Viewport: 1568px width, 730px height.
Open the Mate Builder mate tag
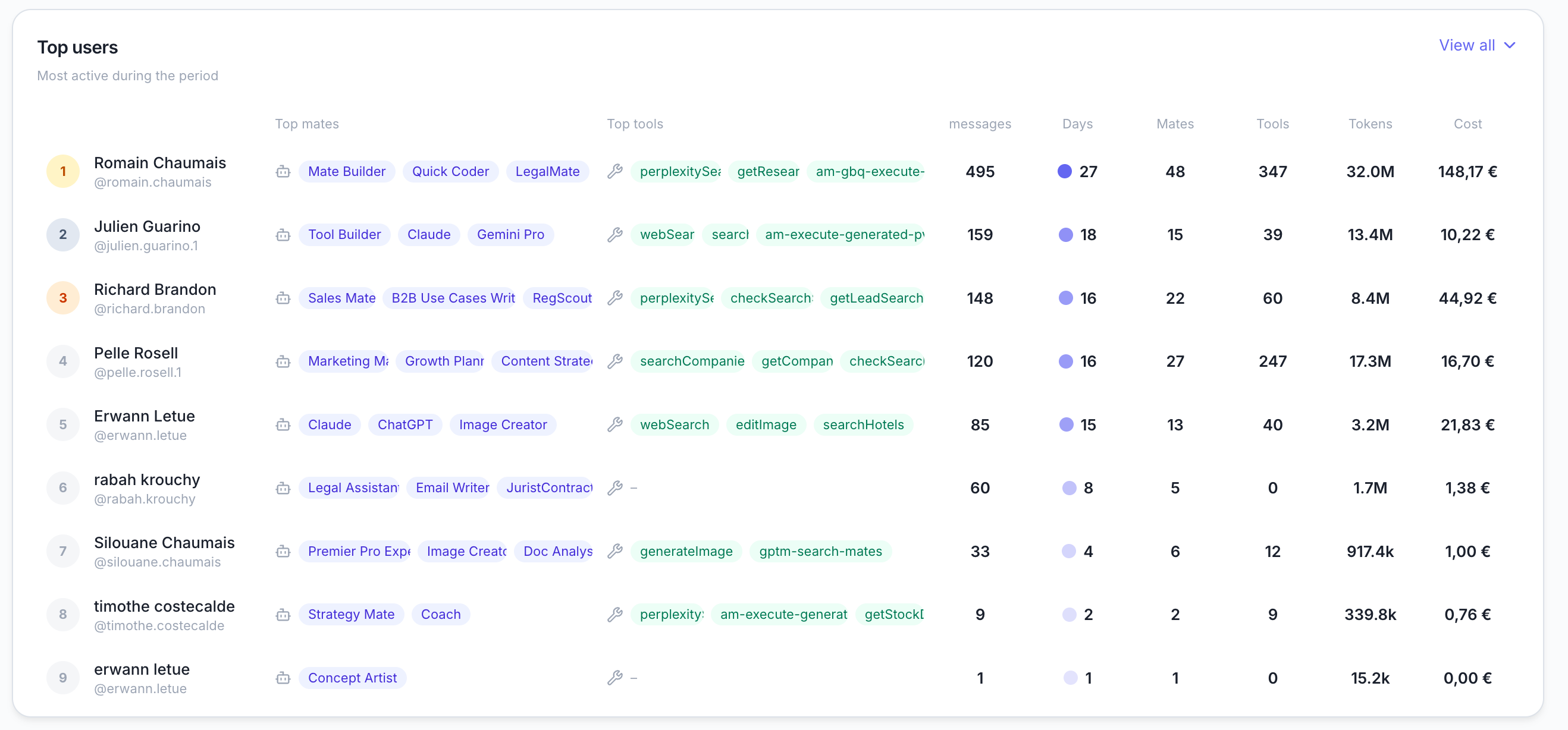(x=346, y=172)
